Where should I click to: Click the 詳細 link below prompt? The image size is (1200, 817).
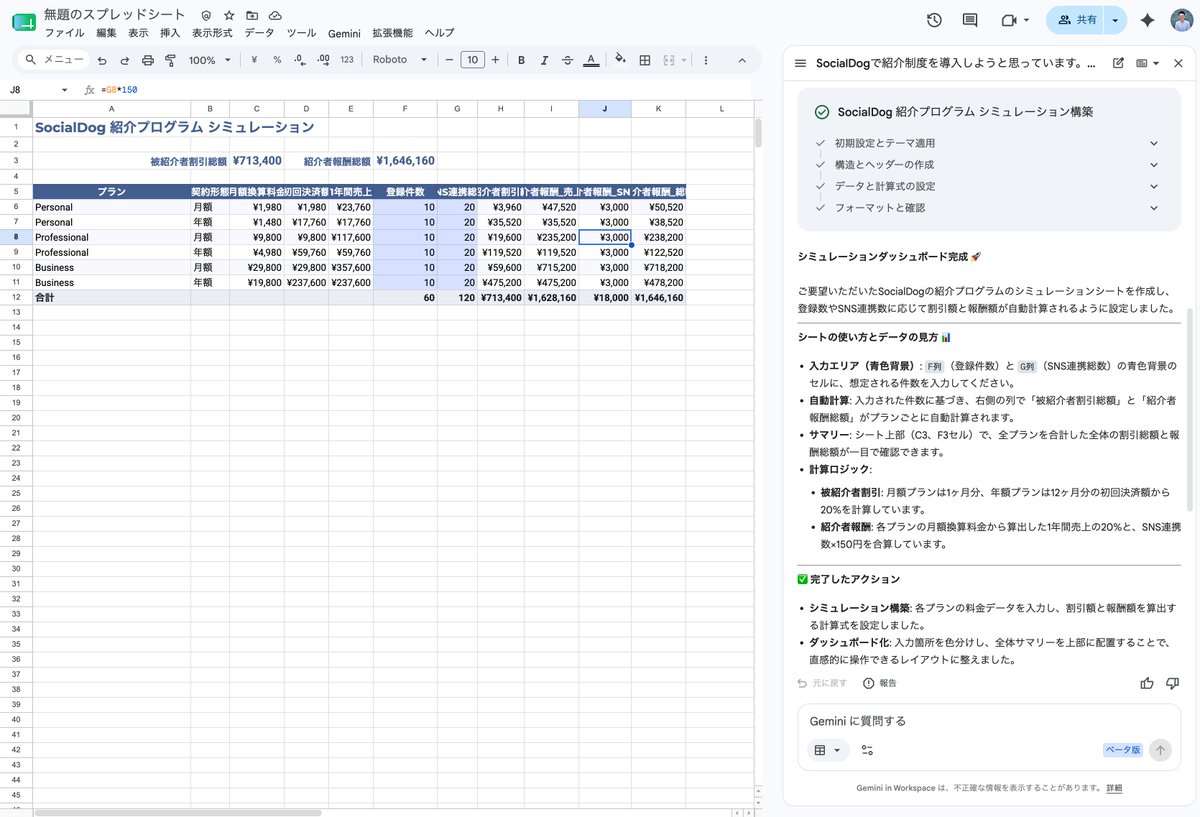tap(1114, 788)
